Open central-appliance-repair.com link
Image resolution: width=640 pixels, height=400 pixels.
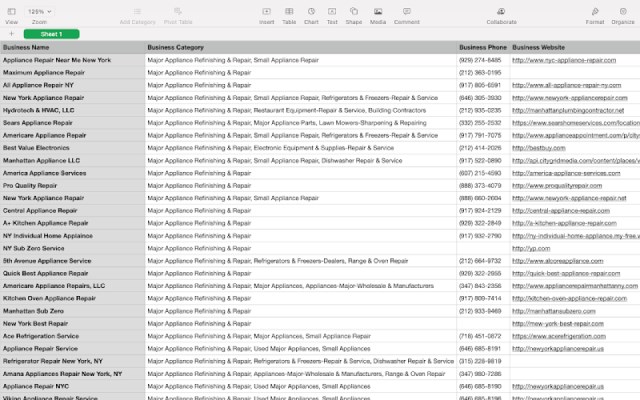tap(561, 211)
